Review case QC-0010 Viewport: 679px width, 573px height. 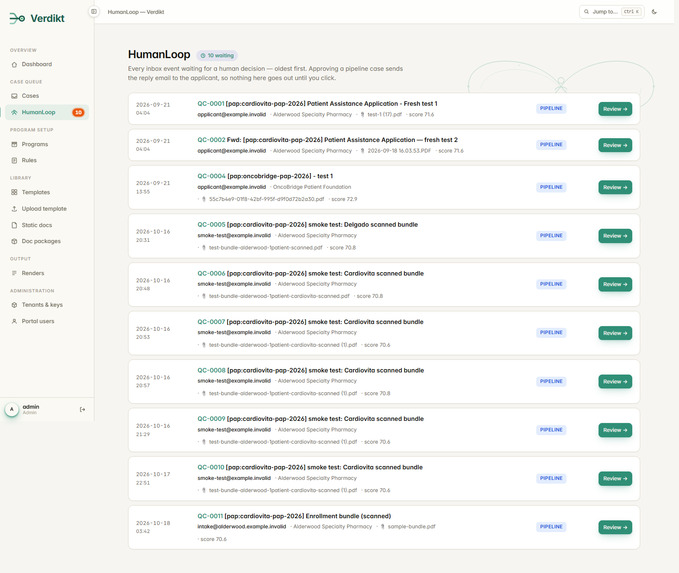click(615, 479)
